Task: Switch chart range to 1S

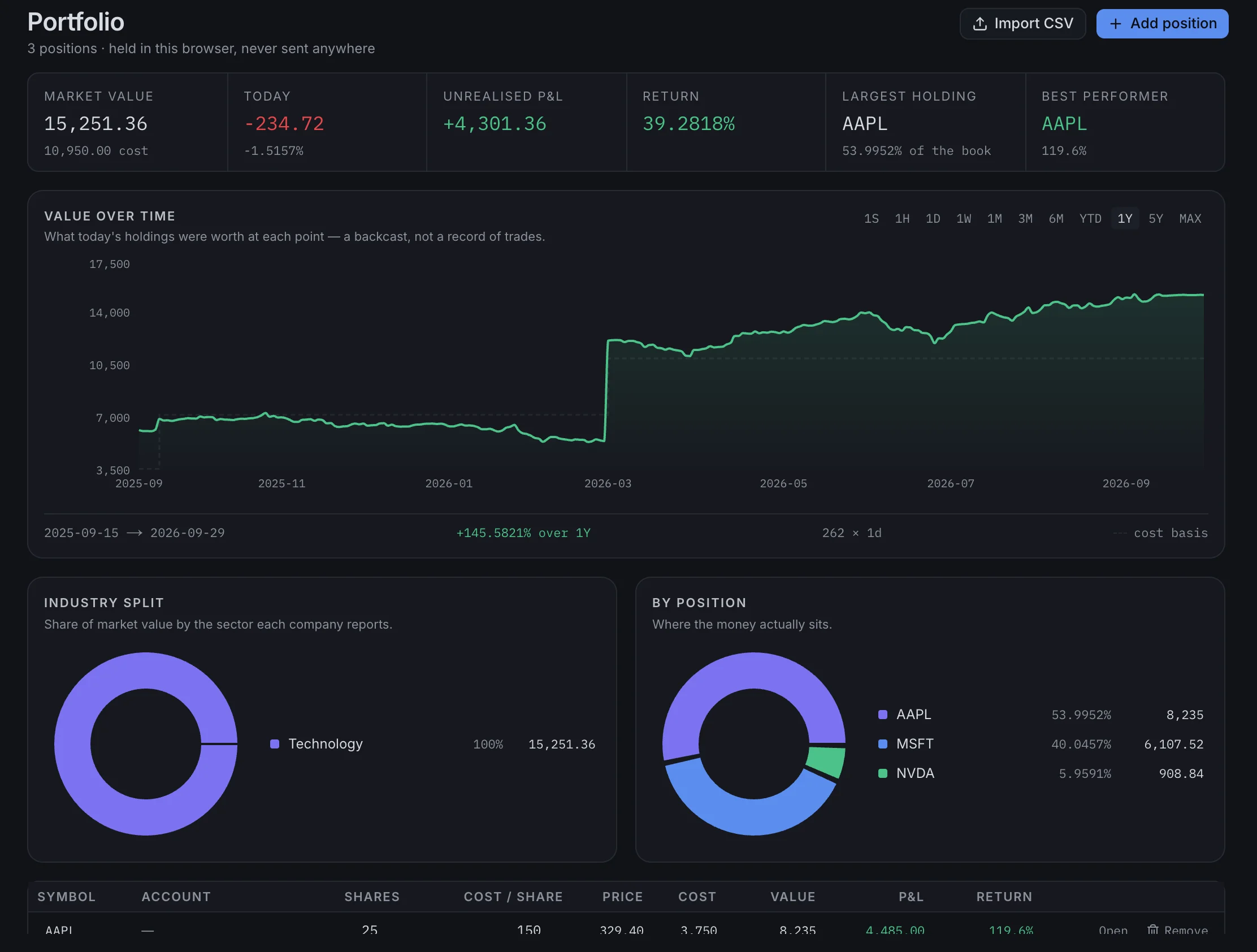Action: point(871,219)
